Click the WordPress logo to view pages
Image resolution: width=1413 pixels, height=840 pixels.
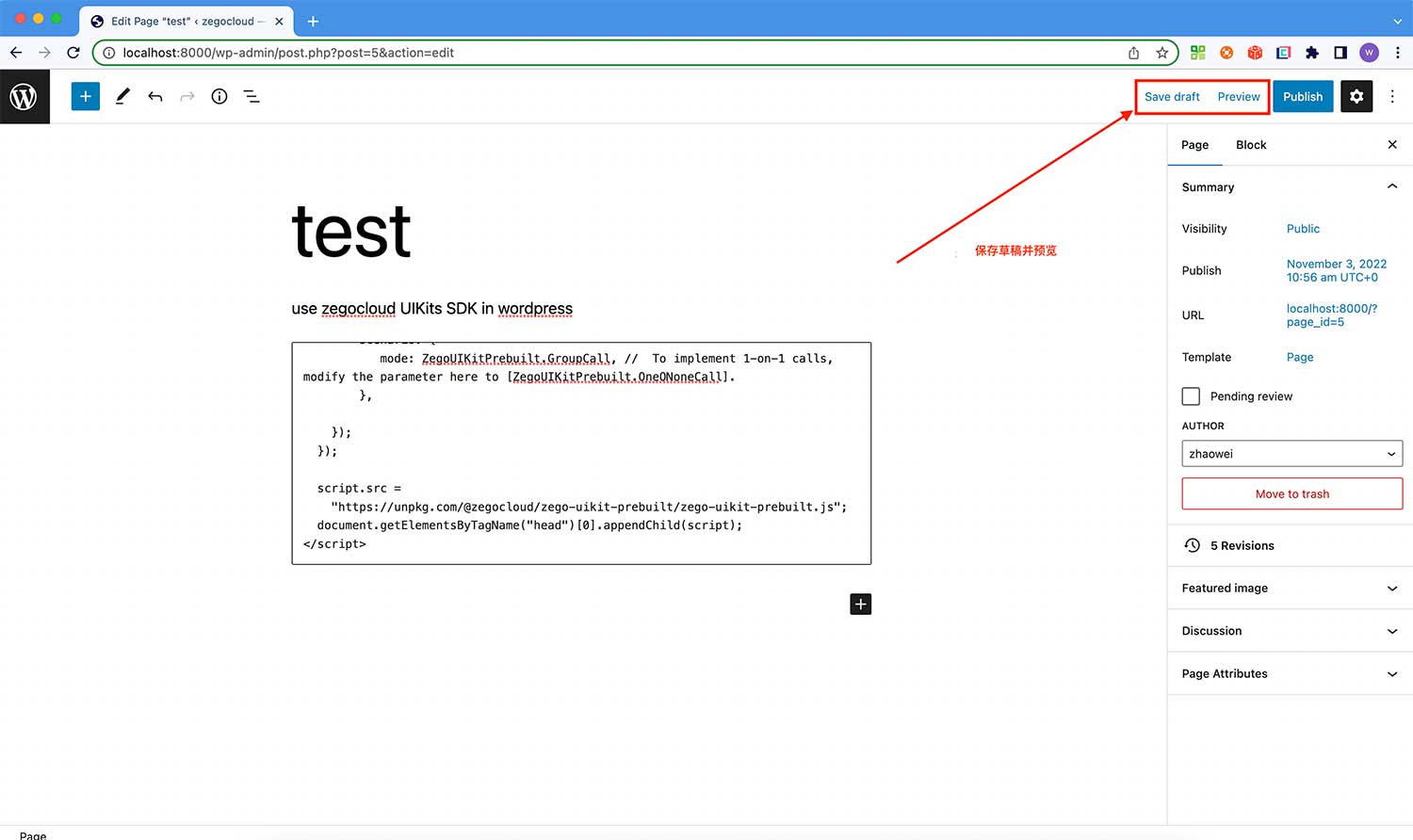(24, 96)
